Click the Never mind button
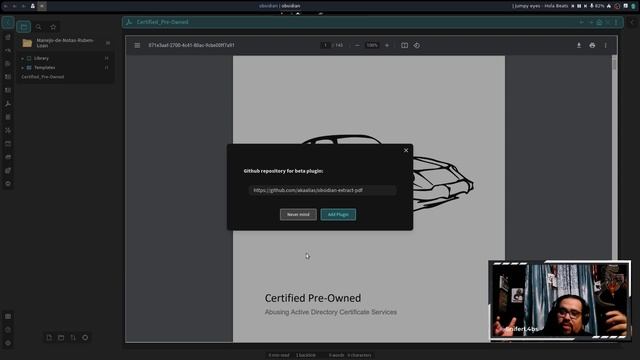Image resolution: width=640 pixels, height=360 pixels. point(298,214)
